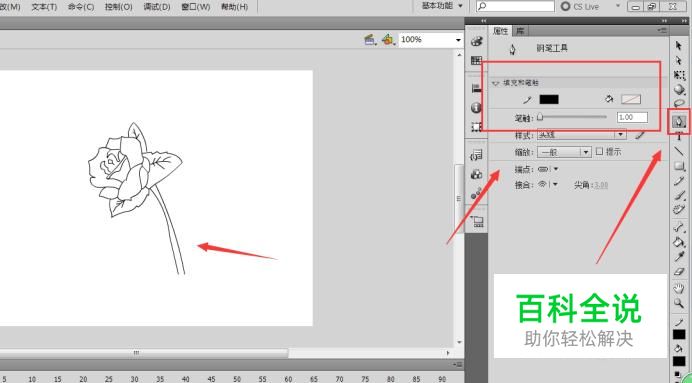
Task: Open the 命令(C) menu
Action: pyautogui.click(x=81, y=7)
